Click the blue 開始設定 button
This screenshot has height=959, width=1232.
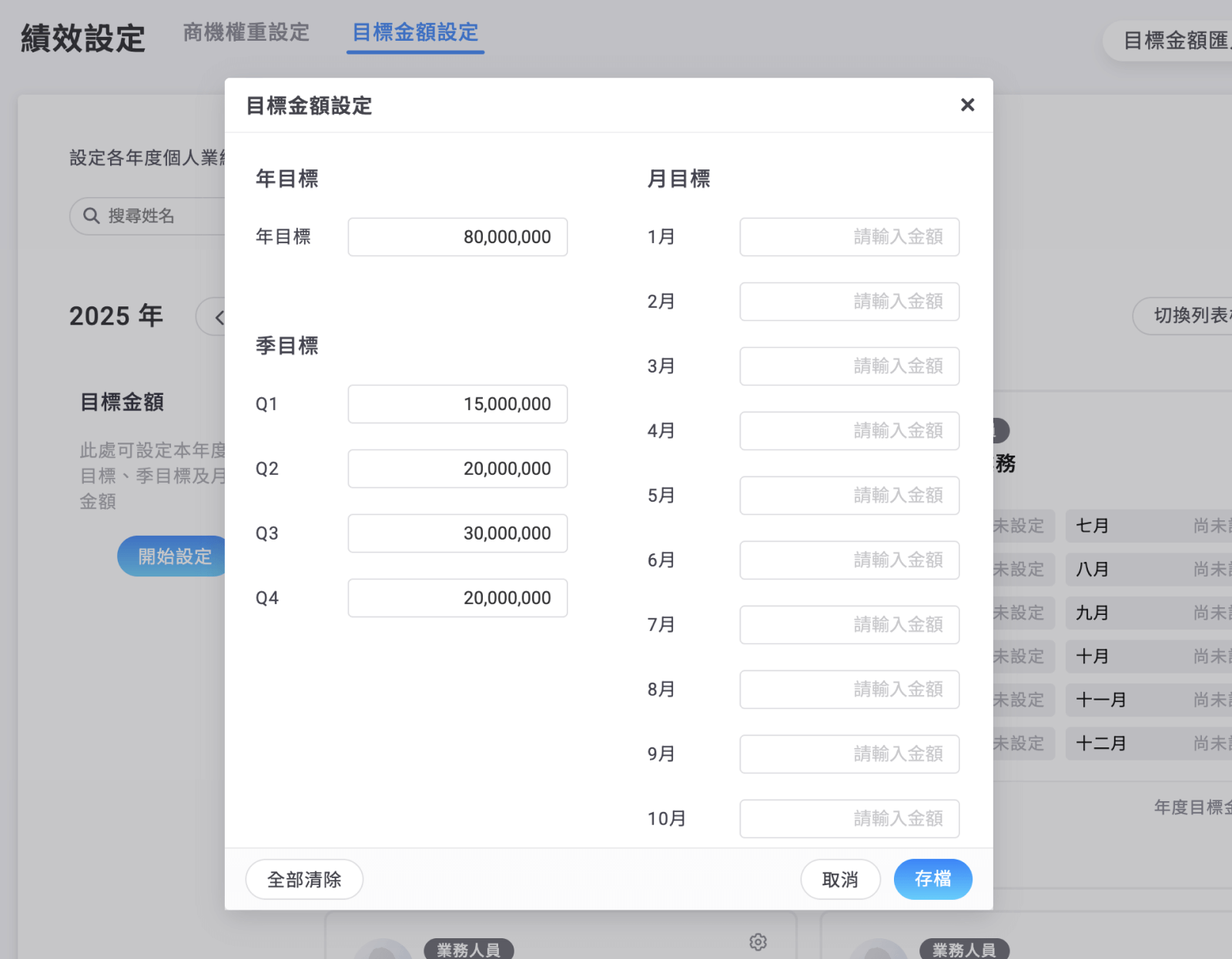point(175,556)
